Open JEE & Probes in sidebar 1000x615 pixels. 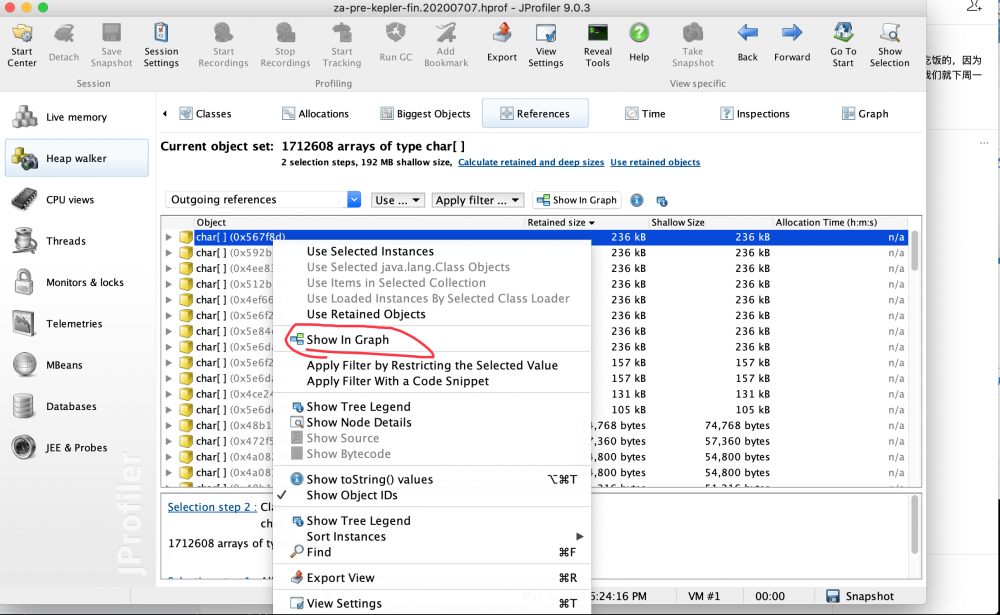click(x=77, y=448)
